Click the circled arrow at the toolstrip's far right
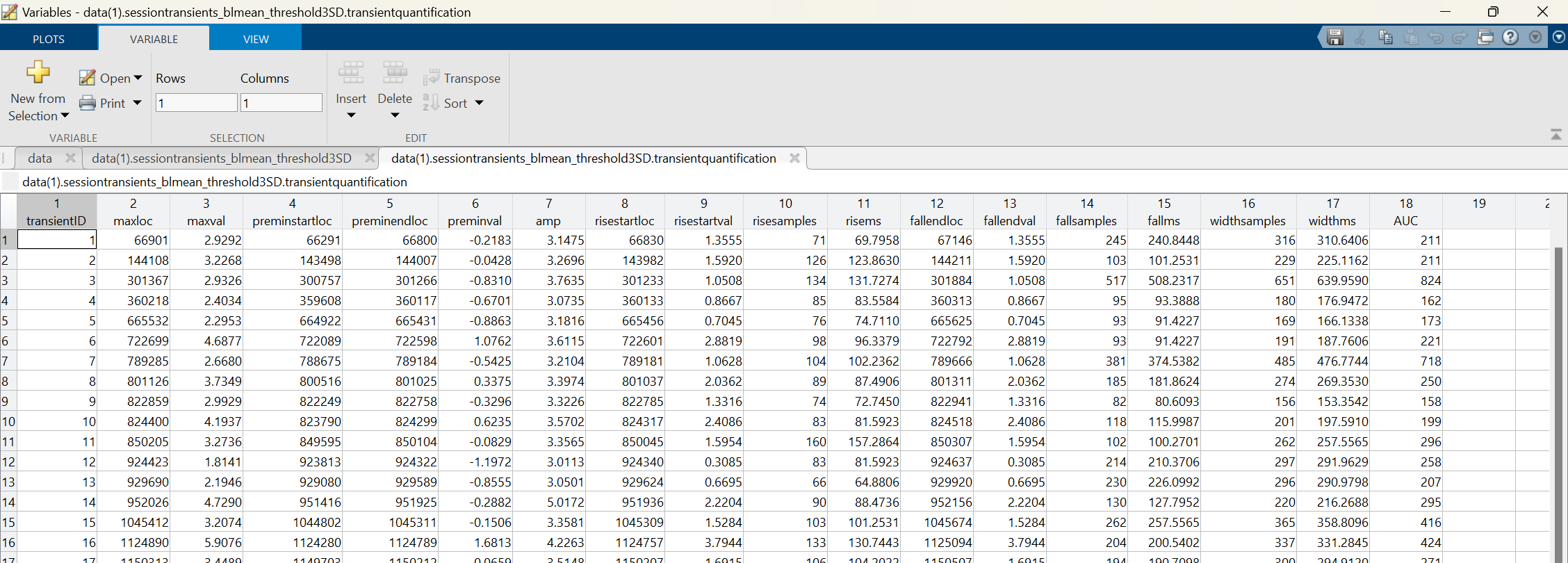 [1559, 38]
